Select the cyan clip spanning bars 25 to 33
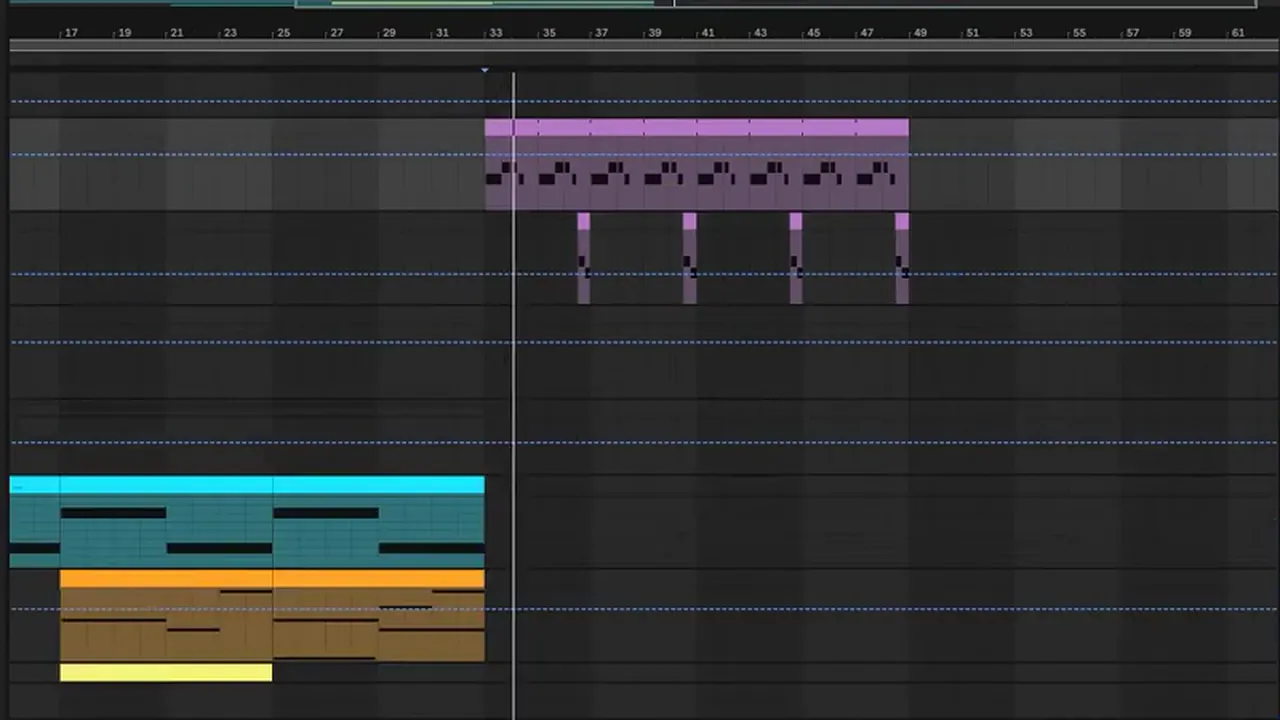 click(x=379, y=522)
